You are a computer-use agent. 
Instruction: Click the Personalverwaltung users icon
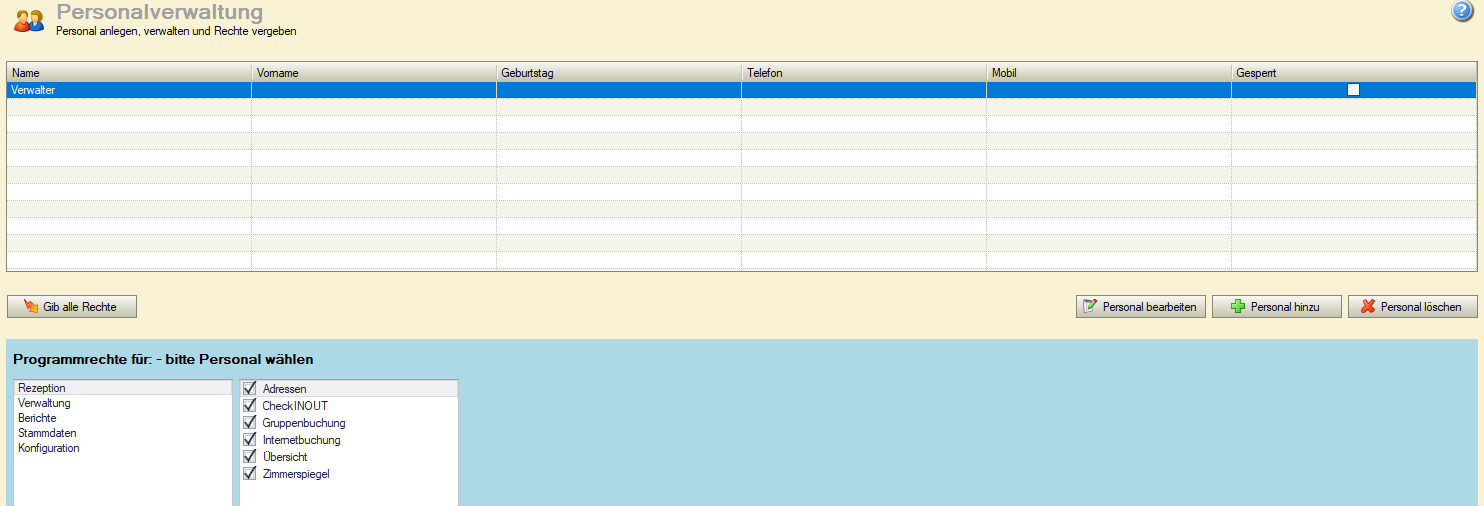pyautogui.click(x=29, y=19)
